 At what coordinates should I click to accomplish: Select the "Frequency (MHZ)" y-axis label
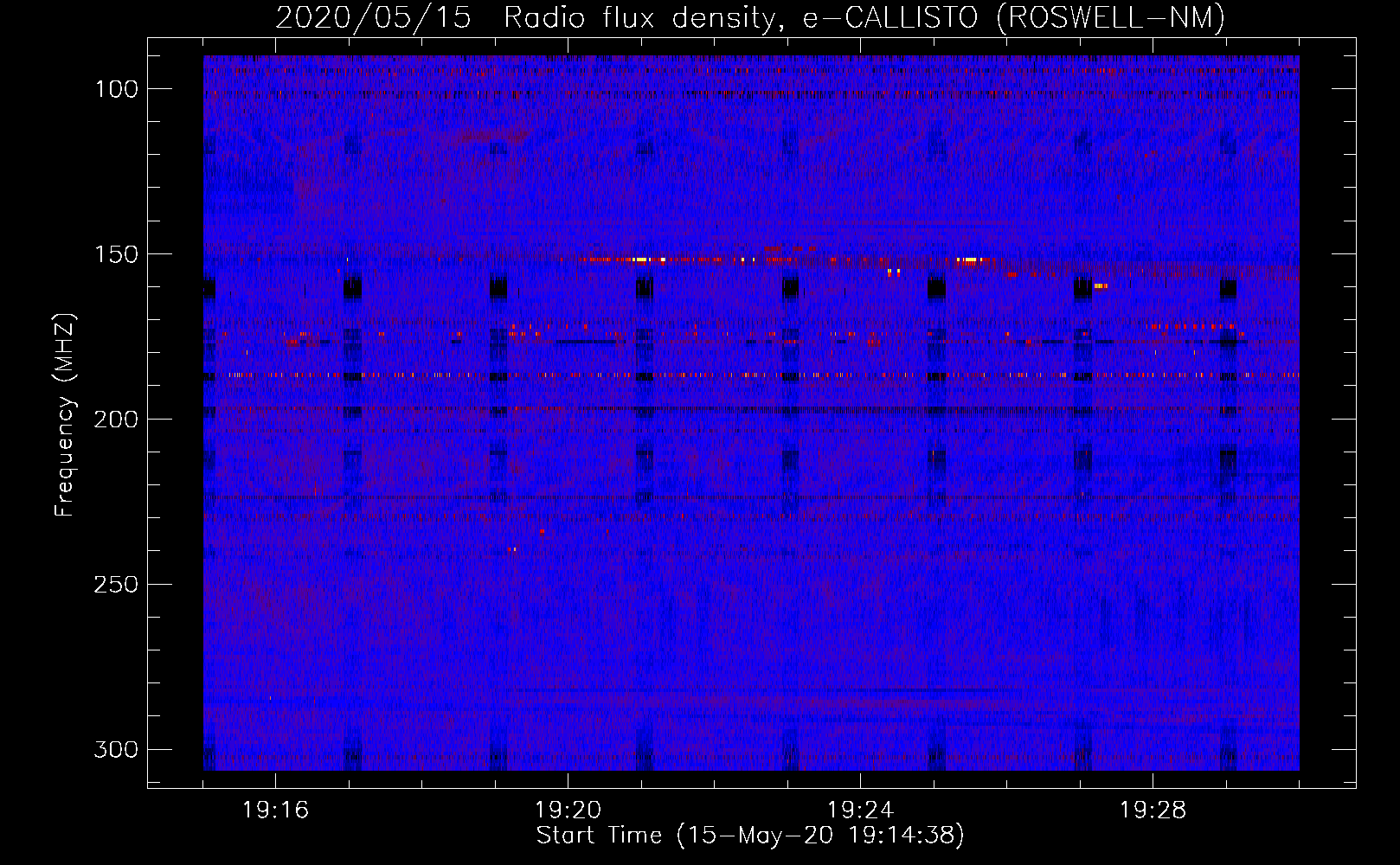[x=65, y=414]
